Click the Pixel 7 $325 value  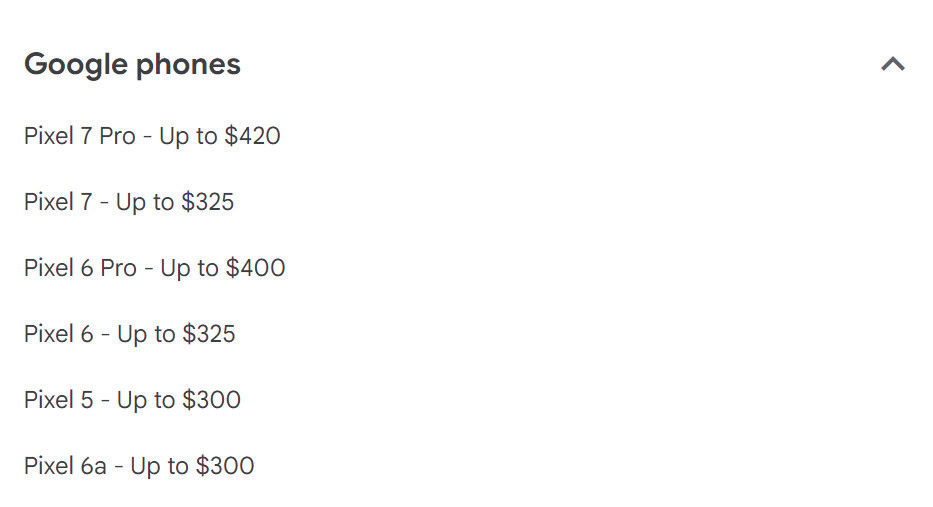(x=207, y=202)
